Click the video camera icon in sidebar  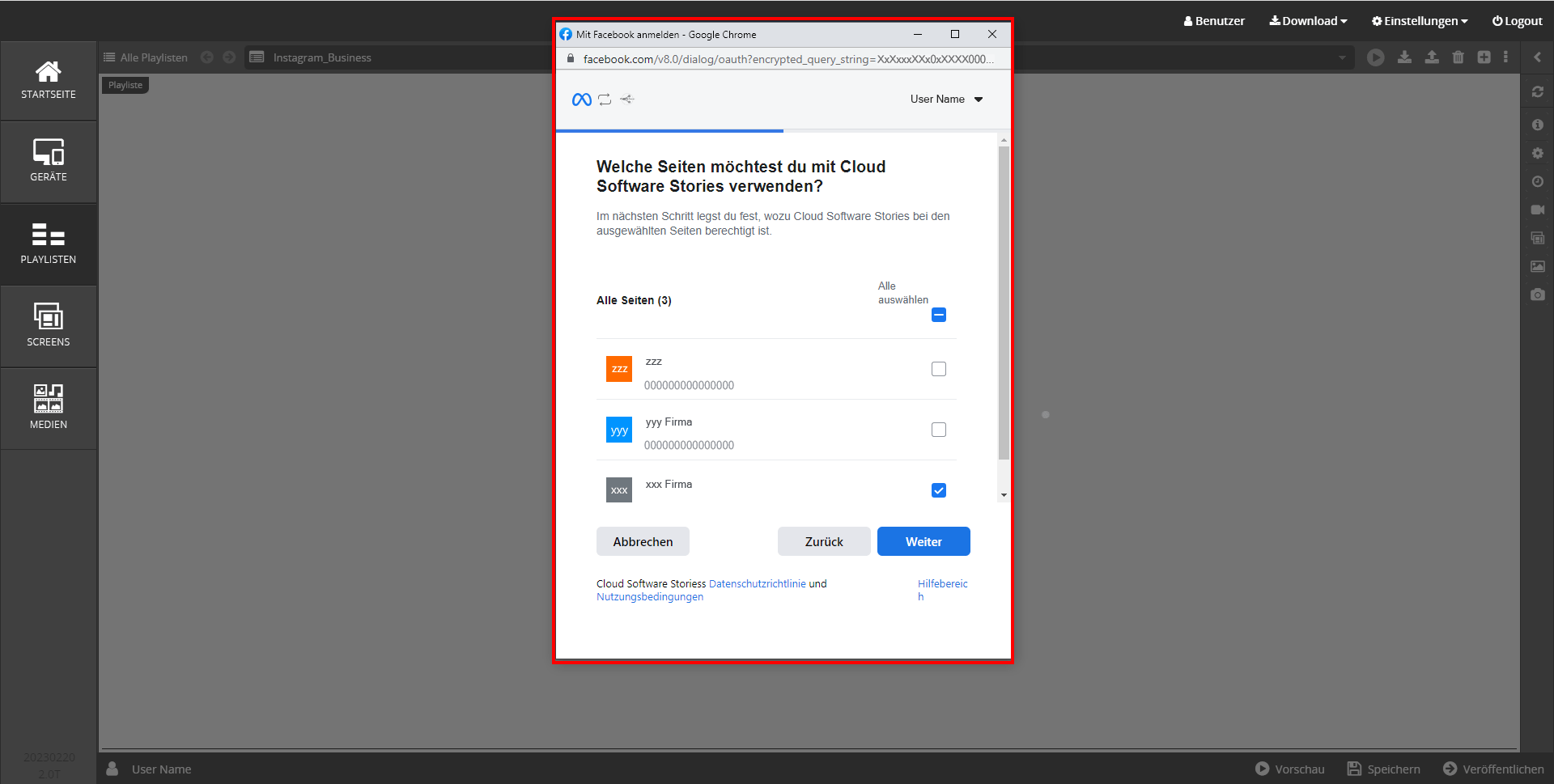(x=1537, y=210)
